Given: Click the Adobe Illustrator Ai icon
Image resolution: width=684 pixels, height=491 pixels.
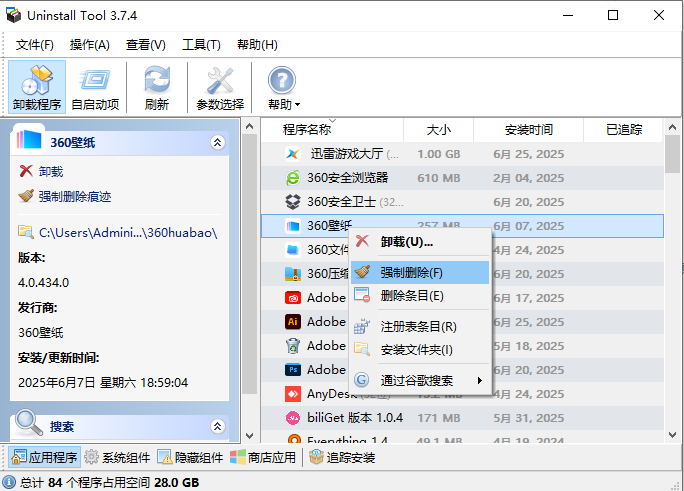Looking at the screenshot, I should click(293, 322).
